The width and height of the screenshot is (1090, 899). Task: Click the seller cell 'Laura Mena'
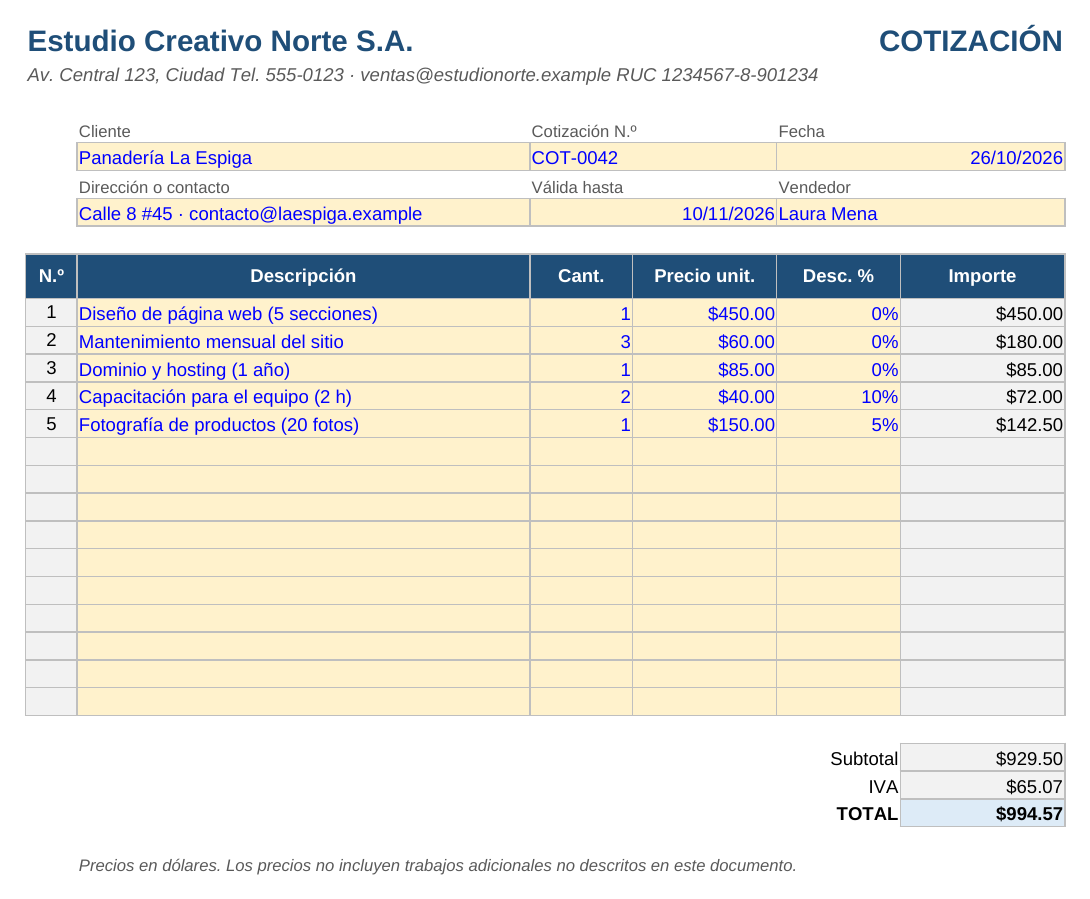coord(920,213)
